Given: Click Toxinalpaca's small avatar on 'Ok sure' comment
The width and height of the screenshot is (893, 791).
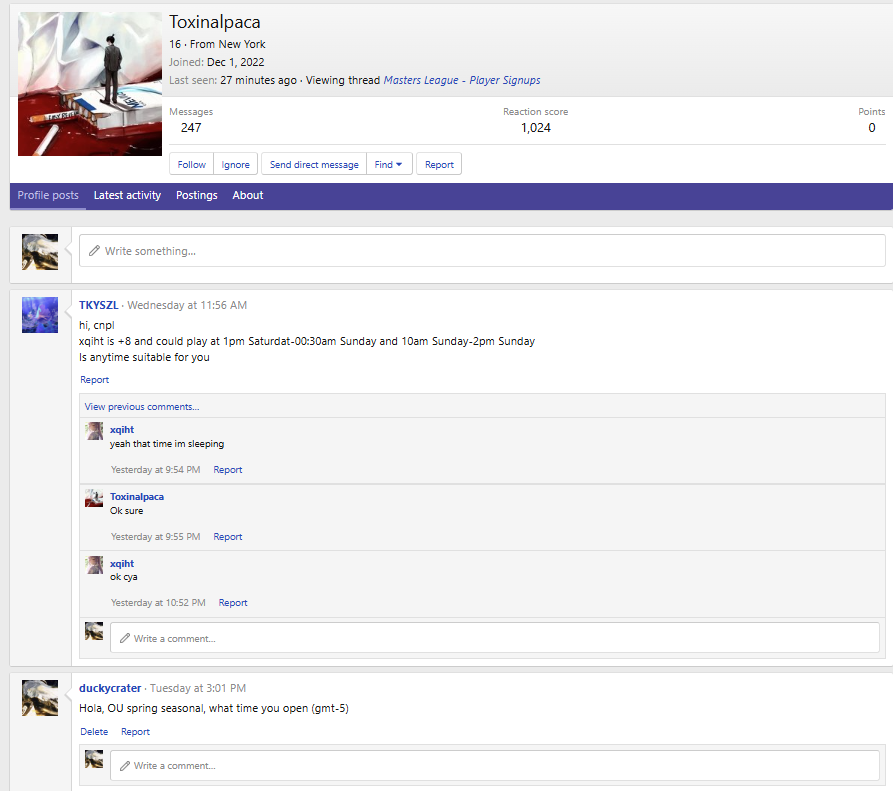Looking at the screenshot, I should [94, 498].
